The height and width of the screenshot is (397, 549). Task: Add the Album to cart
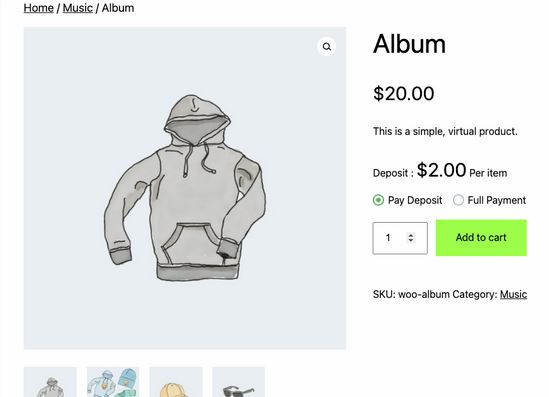pyautogui.click(x=481, y=238)
